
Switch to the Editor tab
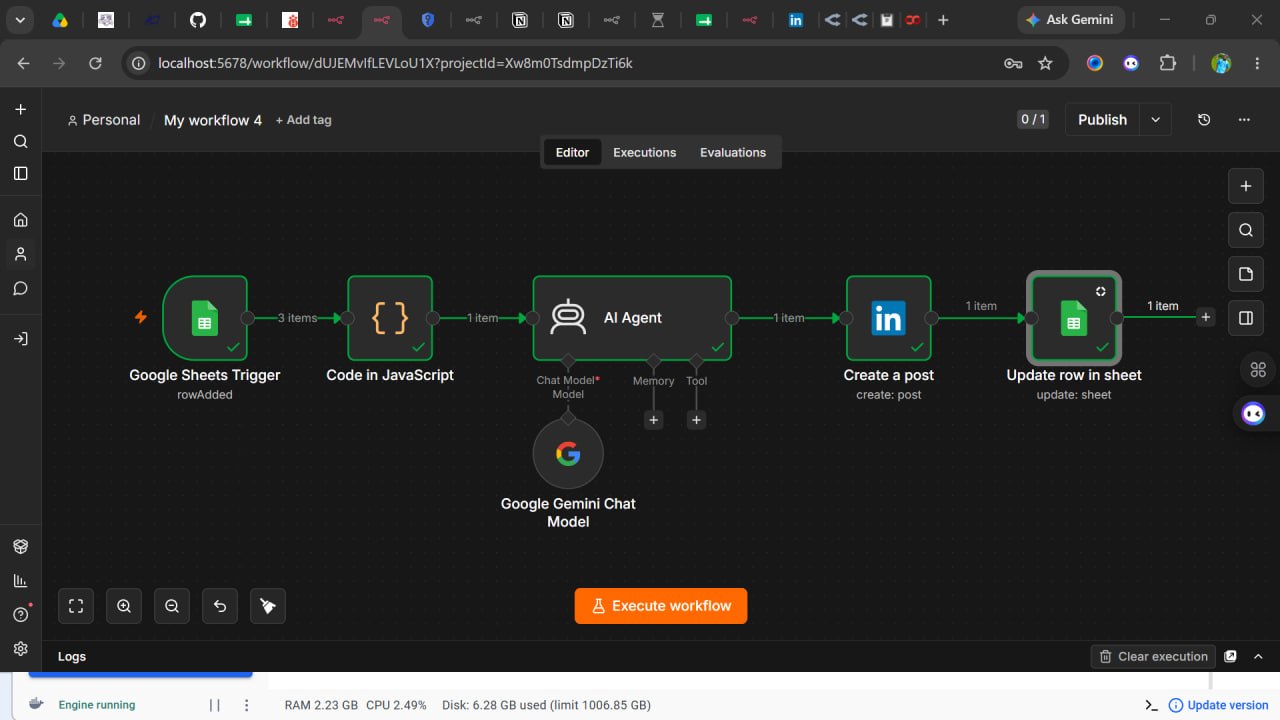pyautogui.click(x=572, y=152)
